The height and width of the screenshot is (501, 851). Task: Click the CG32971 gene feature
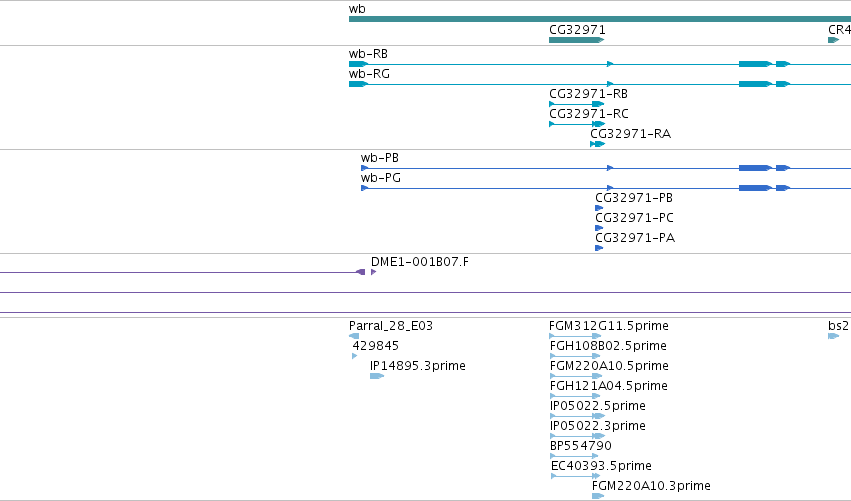click(576, 40)
